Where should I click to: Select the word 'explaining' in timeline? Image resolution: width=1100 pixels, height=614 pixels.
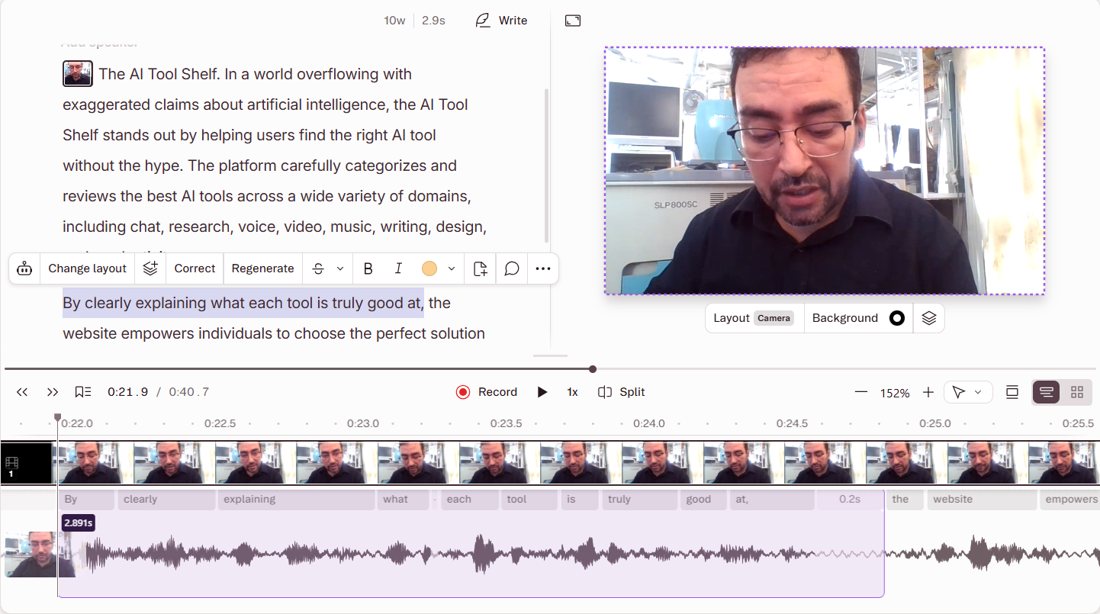coord(296,499)
